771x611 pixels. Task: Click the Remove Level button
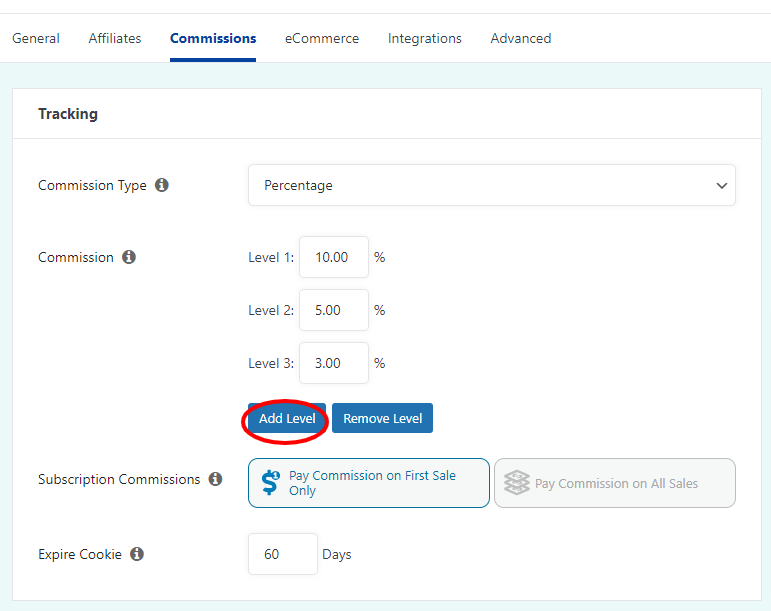[x=383, y=418]
